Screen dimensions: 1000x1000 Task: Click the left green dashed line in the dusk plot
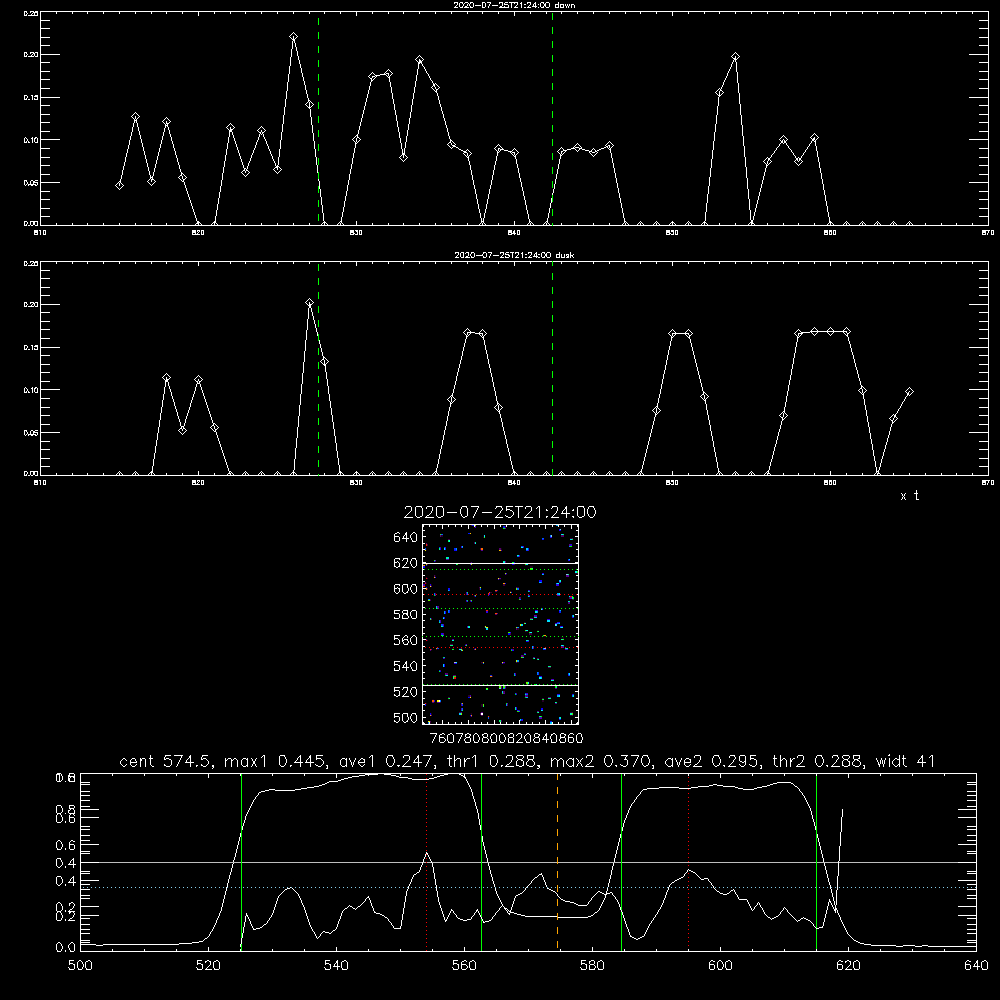tap(318, 368)
